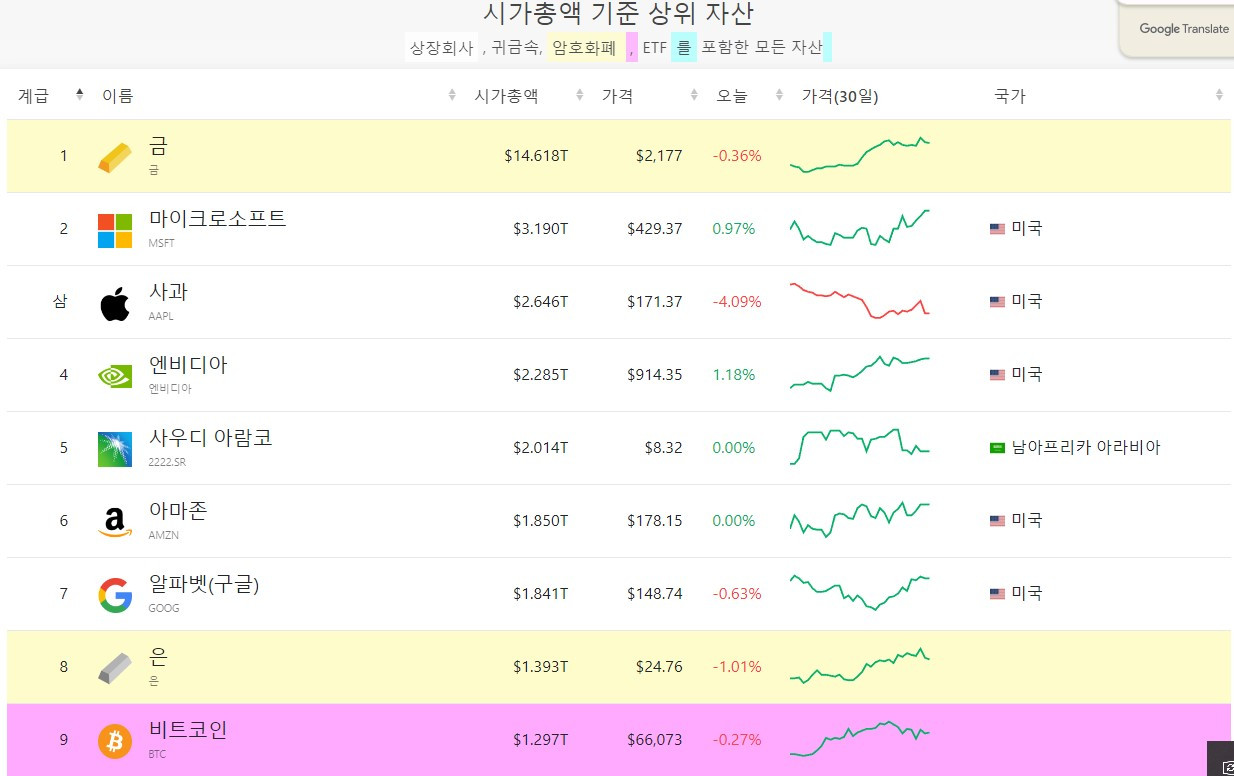1234x776 pixels.
Task: Click the -4.09% change value
Action: tap(737, 302)
